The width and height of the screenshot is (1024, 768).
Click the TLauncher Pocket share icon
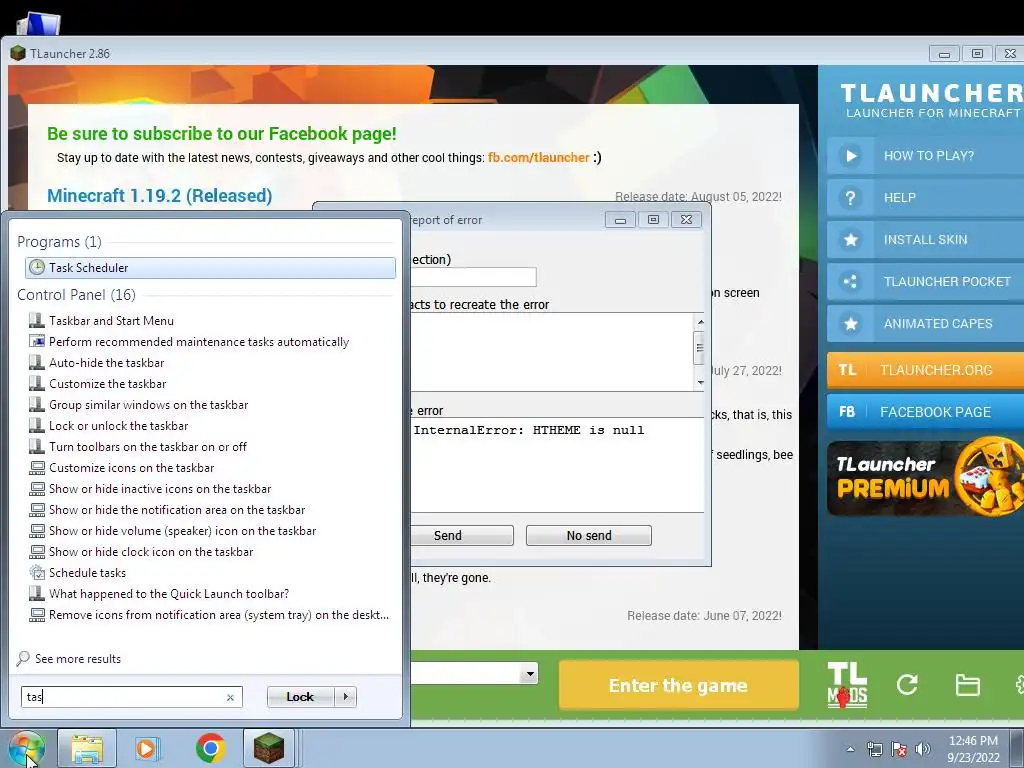pos(850,281)
